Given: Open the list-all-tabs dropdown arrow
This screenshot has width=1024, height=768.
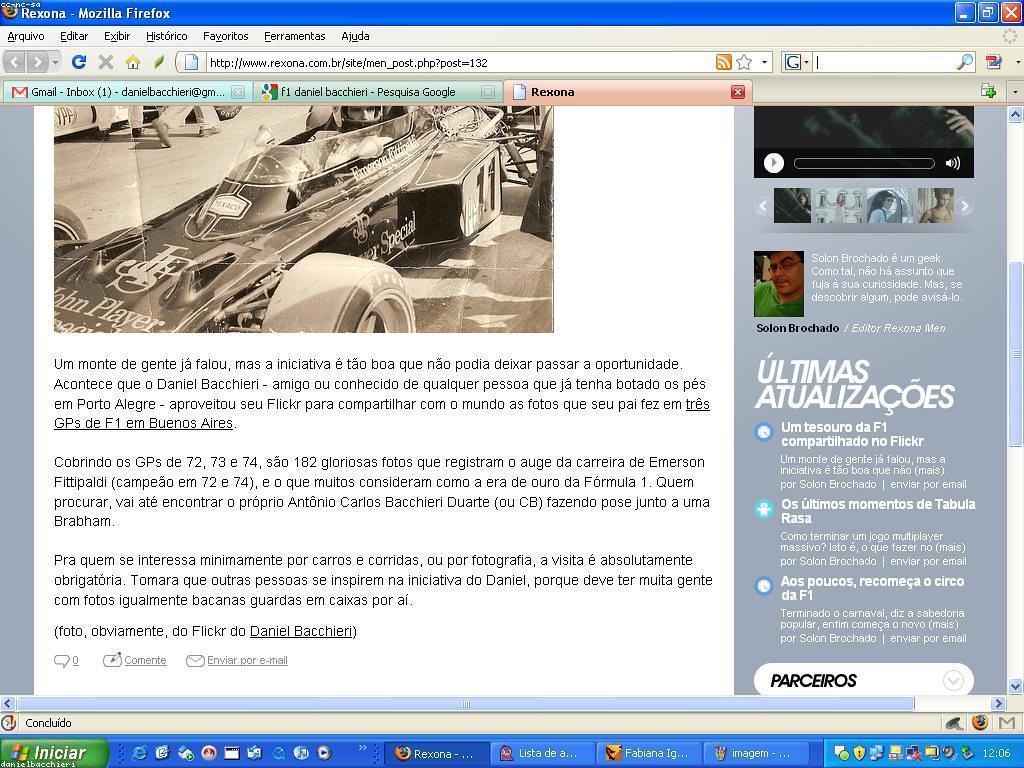Looking at the screenshot, I should 1014,92.
